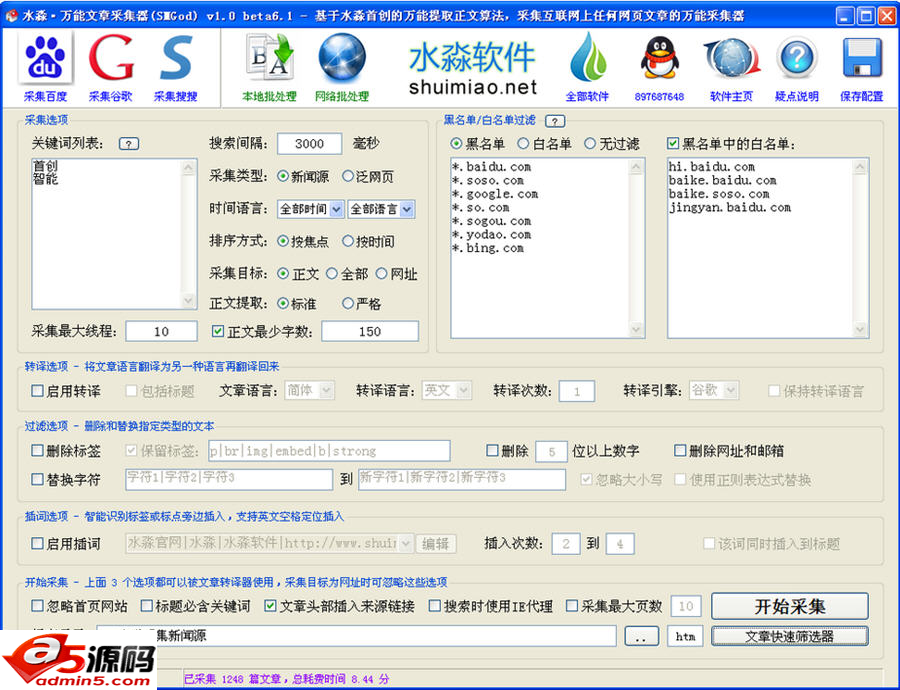The height and width of the screenshot is (690, 900).
Task: Click the blacklist scrollbar down arrow
Action: point(636,330)
